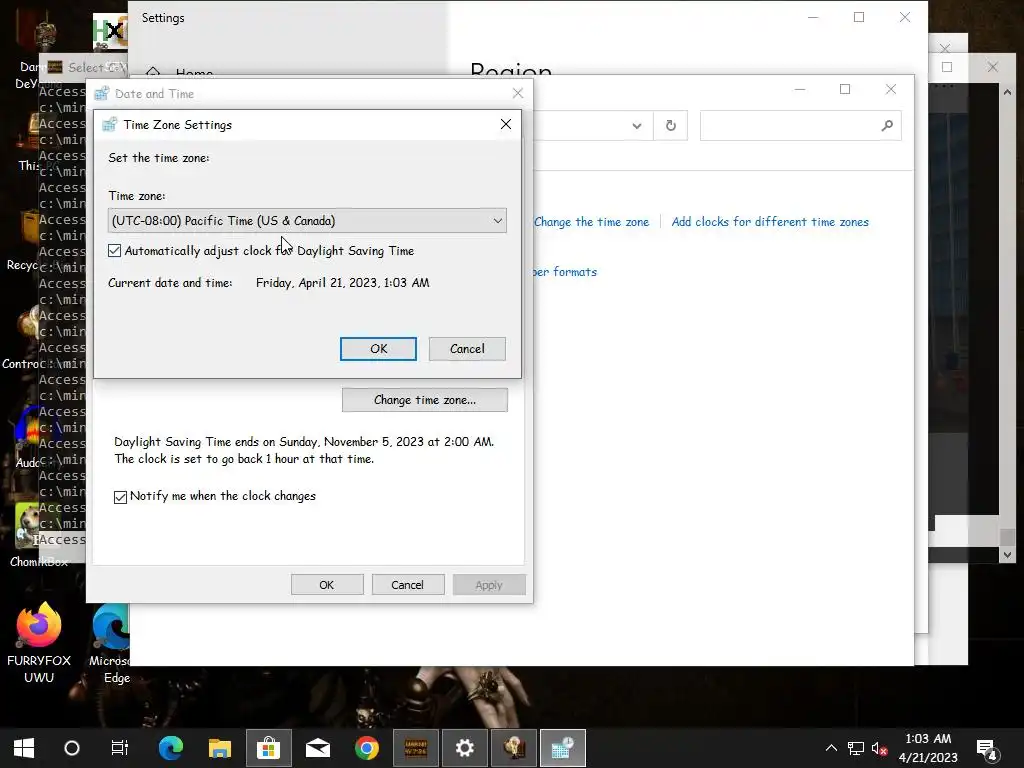Click OK in Date and Time dialog

tap(327, 585)
